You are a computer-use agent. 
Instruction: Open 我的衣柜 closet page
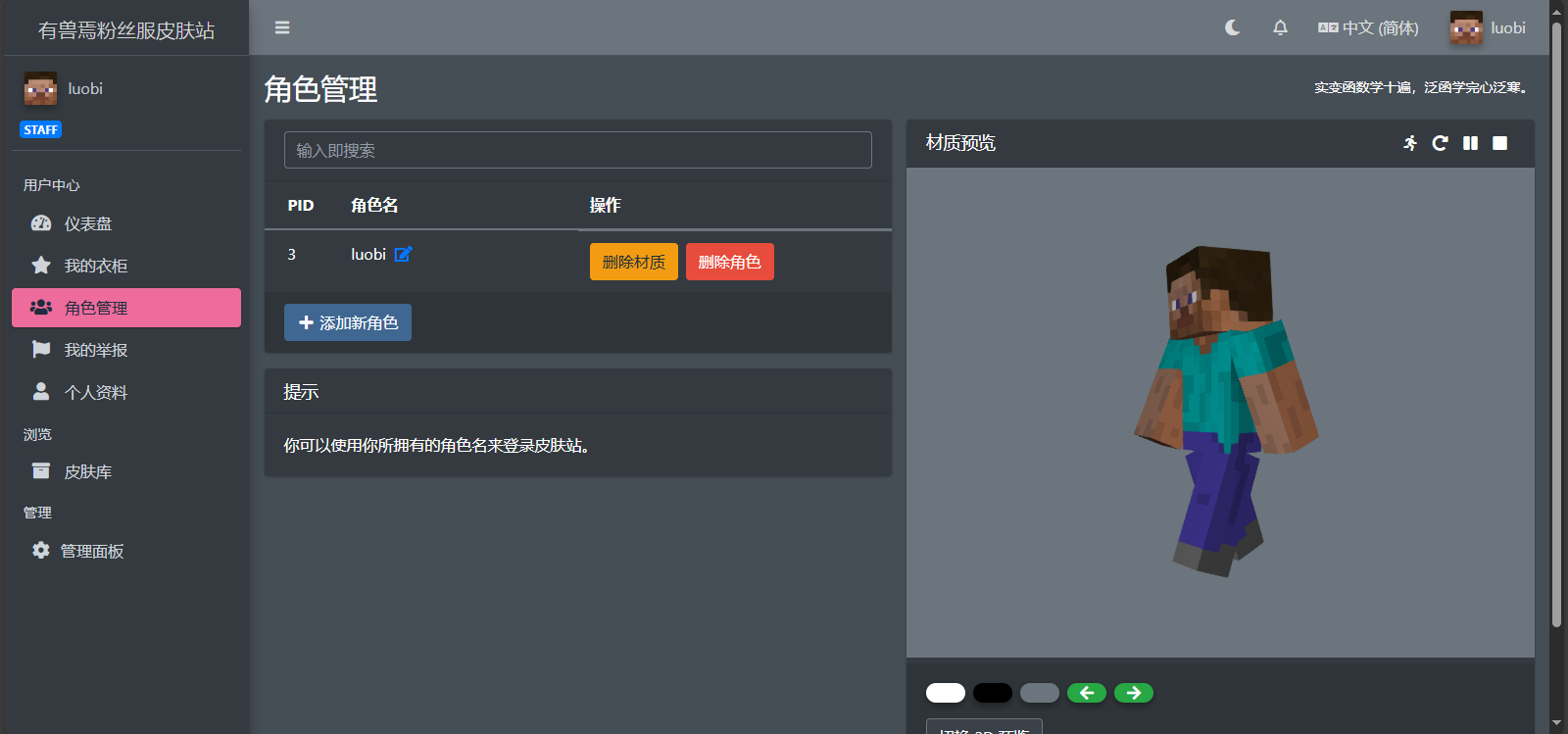[126, 266]
